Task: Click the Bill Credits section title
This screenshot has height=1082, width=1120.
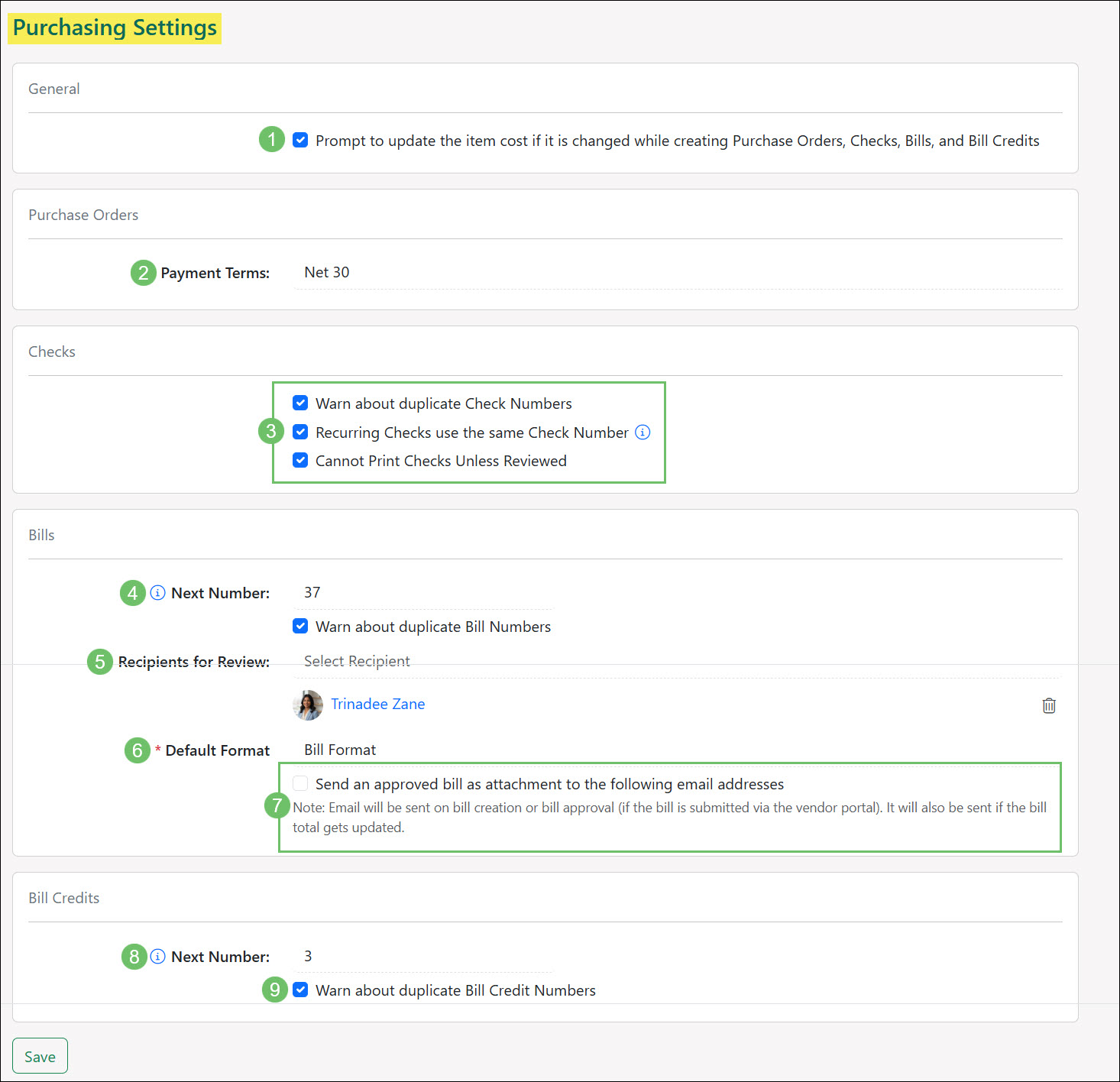Action: point(64,898)
